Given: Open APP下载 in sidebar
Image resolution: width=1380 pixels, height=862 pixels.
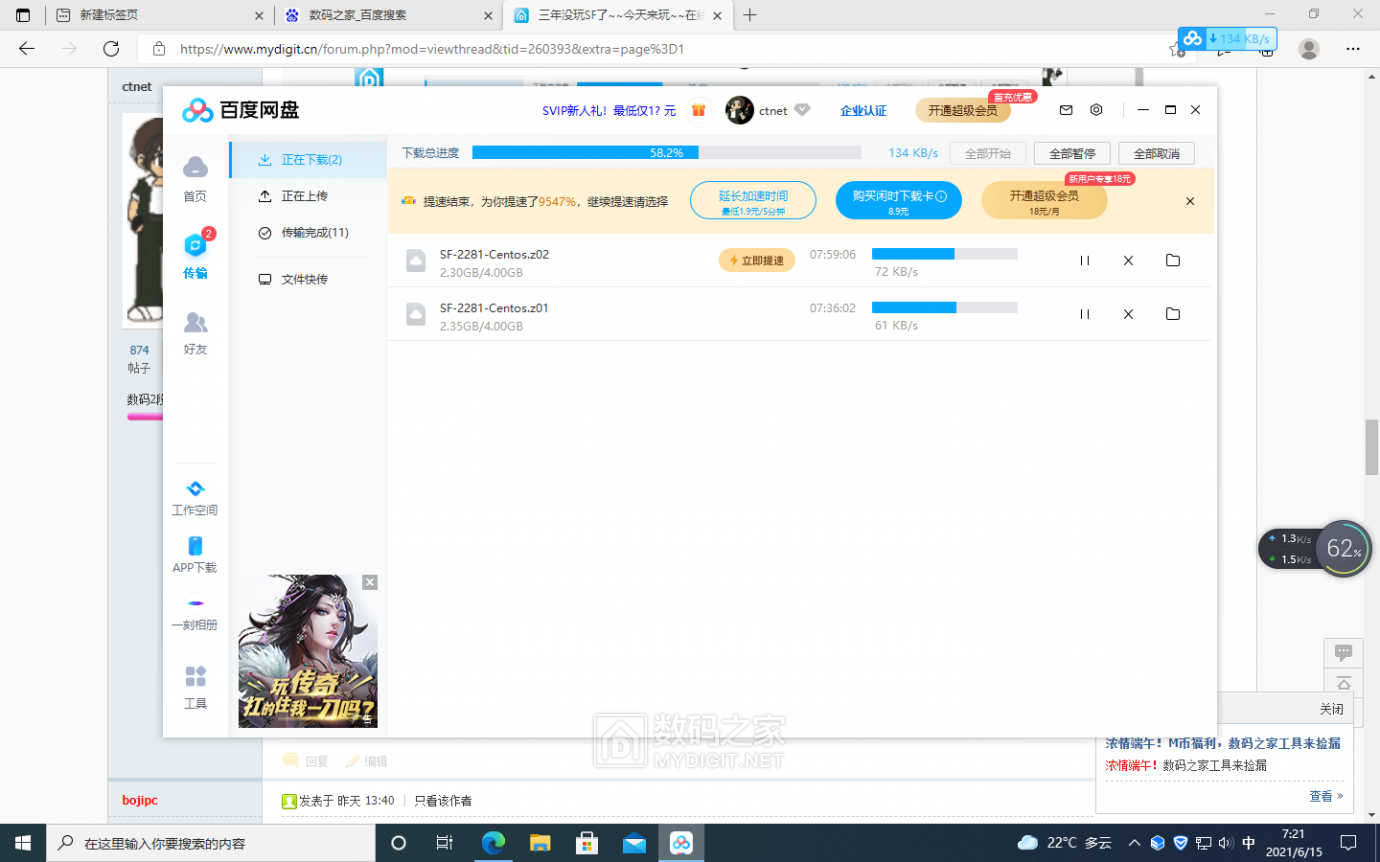Looking at the screenshot, I should 195,555.
